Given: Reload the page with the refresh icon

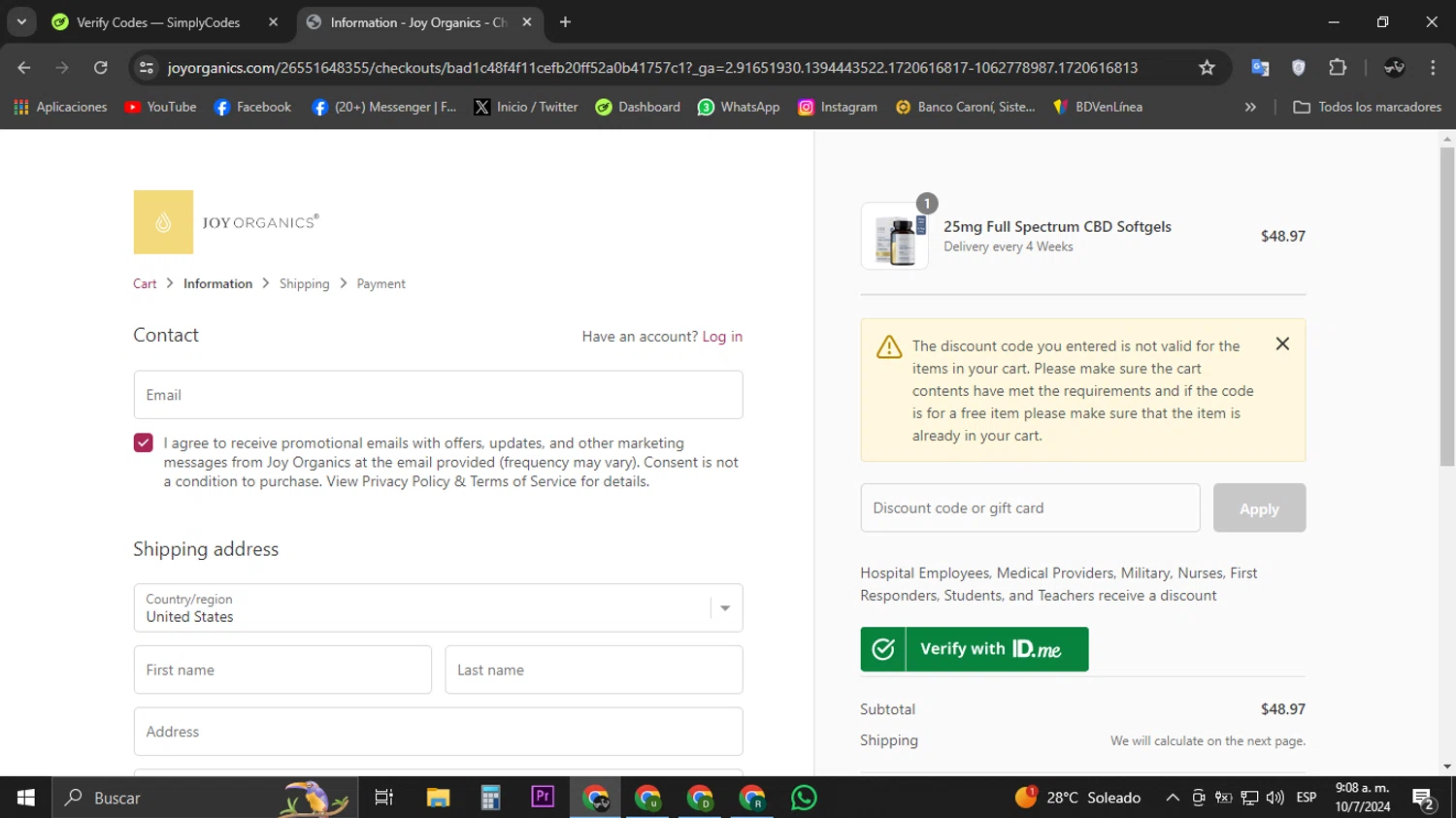Looking at the screenshot, I should [101, 68].
